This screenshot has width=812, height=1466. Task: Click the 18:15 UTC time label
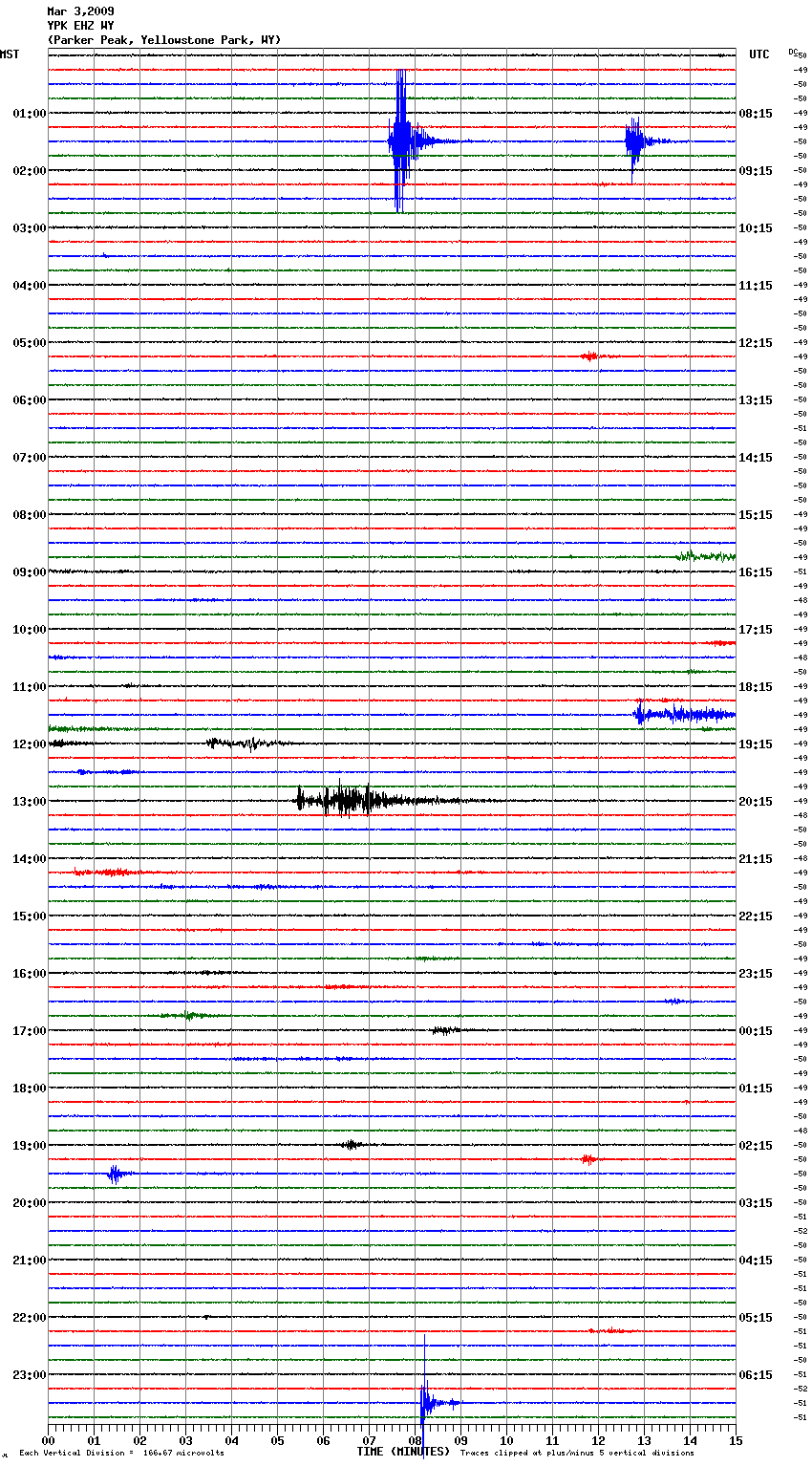(x=756, y=687)
